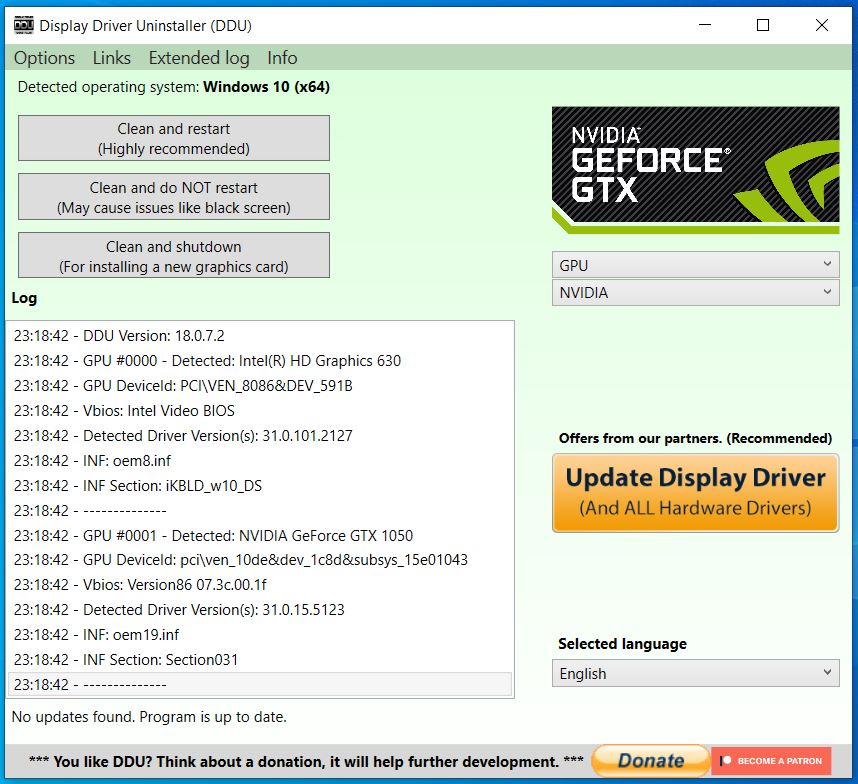Select log line 'DDU Version: 18.0.7.2'
The image size is (858, 784).
coord(260,336)
